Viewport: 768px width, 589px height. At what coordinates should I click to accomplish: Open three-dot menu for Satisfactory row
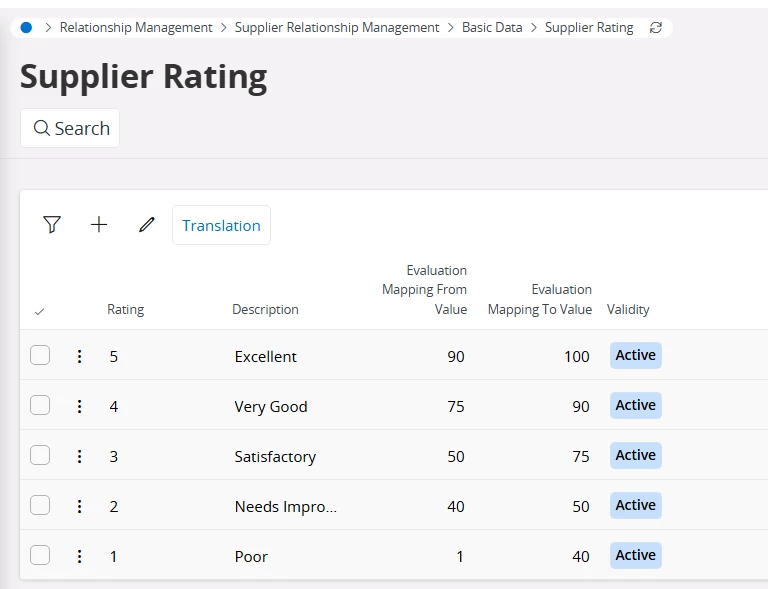tap(80, 456)
